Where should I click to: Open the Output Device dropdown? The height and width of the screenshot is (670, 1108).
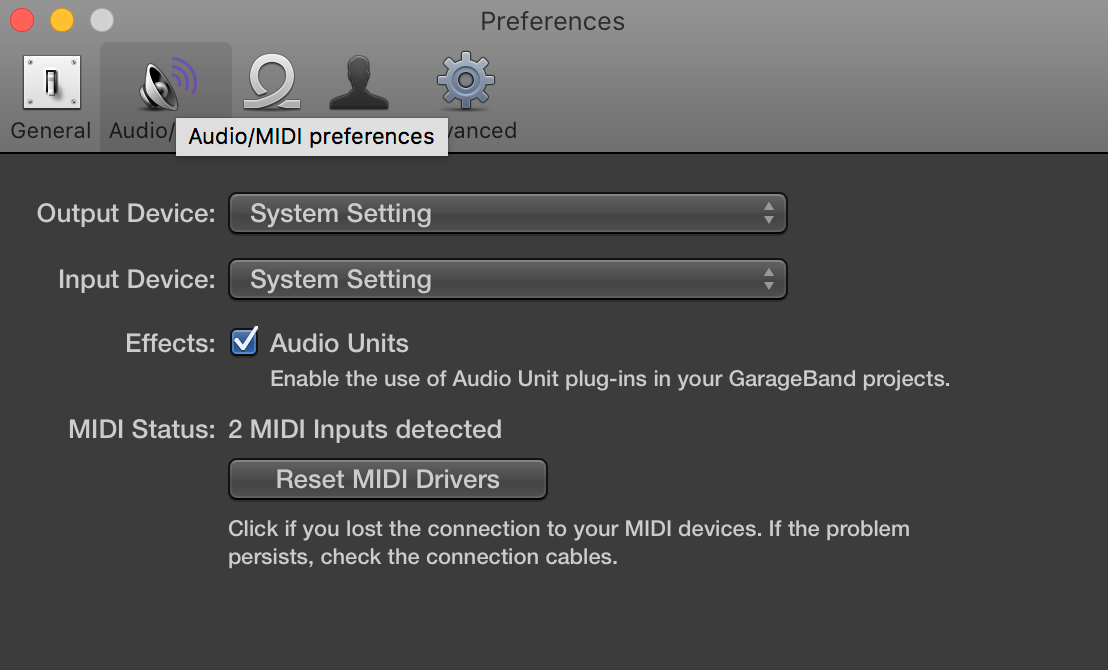coord(507,214)
